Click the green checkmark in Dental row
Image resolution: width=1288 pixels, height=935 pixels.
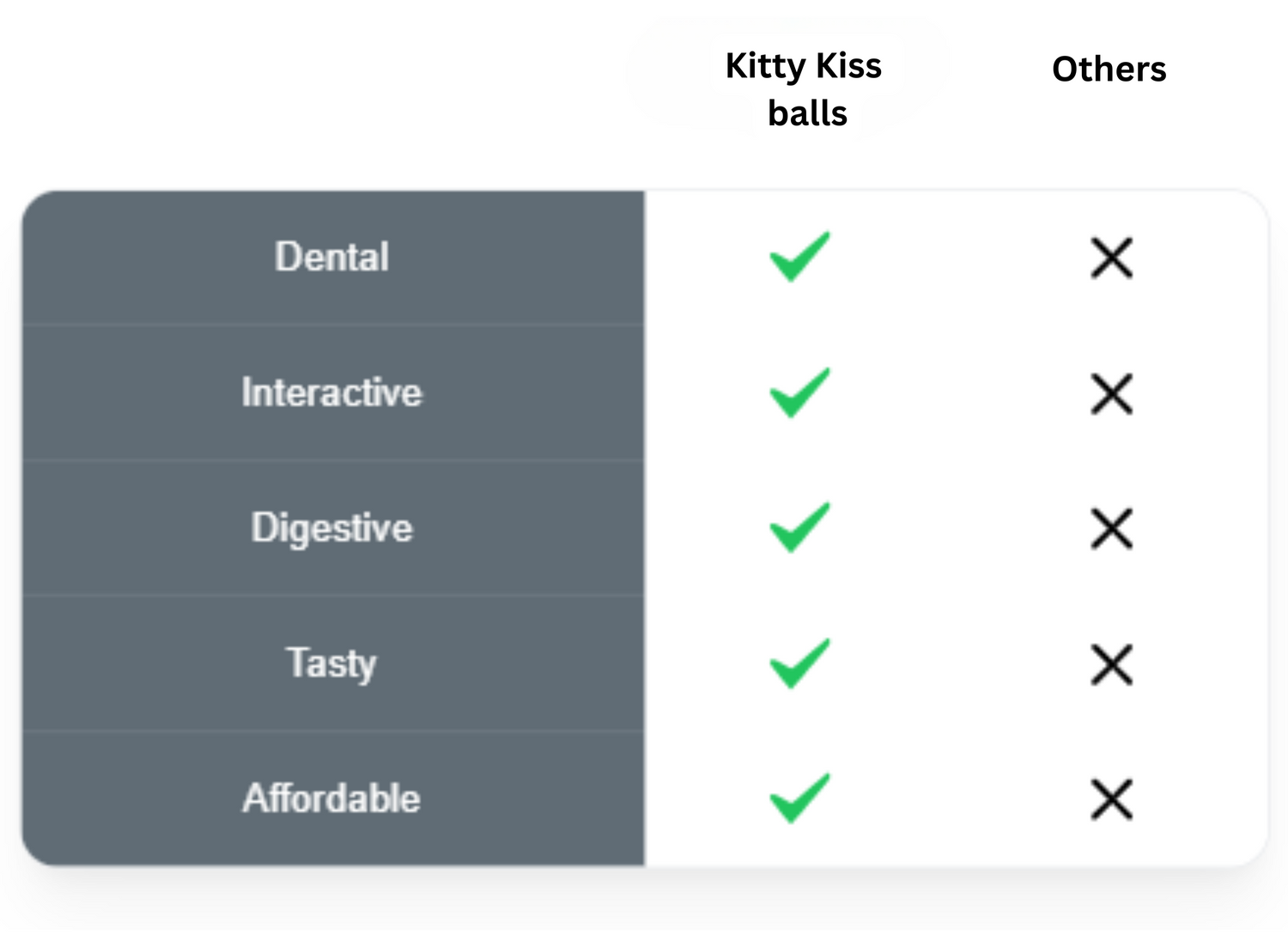pos(799,257)
